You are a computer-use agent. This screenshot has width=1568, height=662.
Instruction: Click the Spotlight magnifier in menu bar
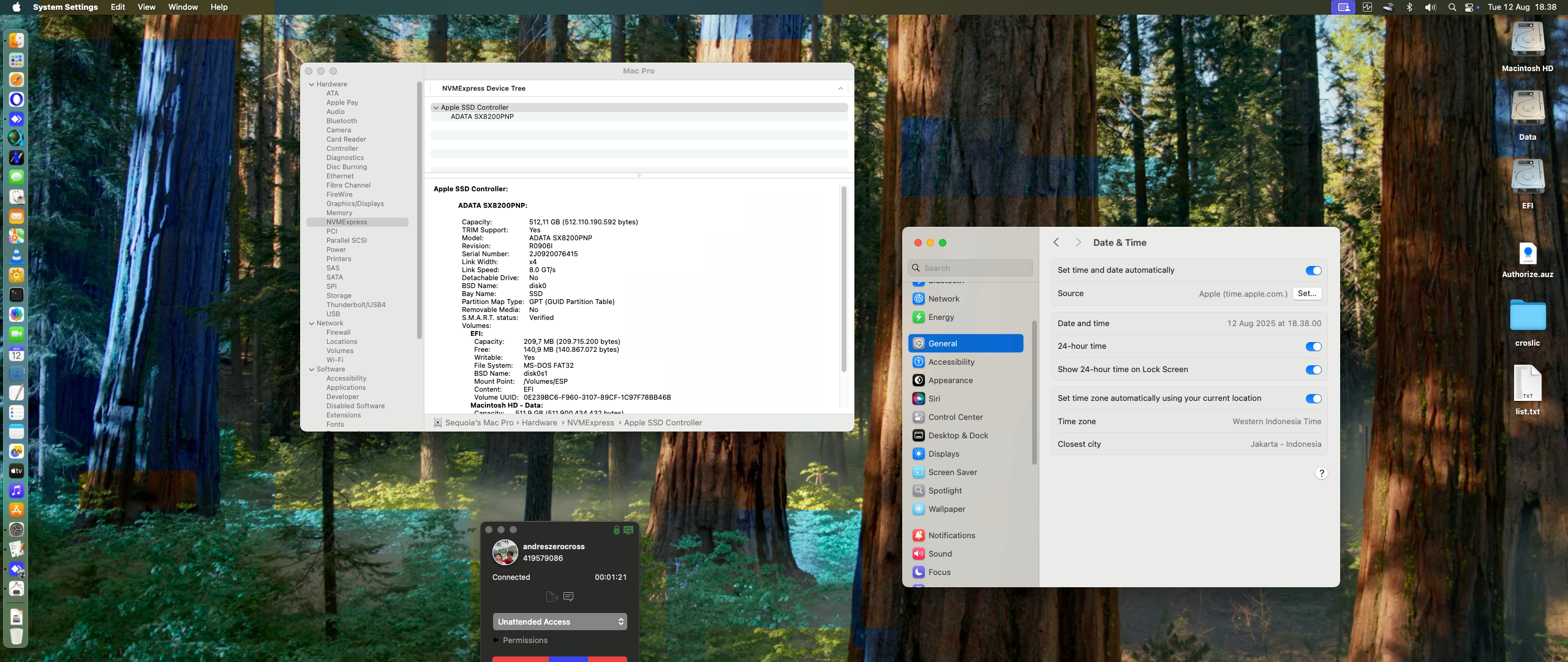[x=1452, y=7]
